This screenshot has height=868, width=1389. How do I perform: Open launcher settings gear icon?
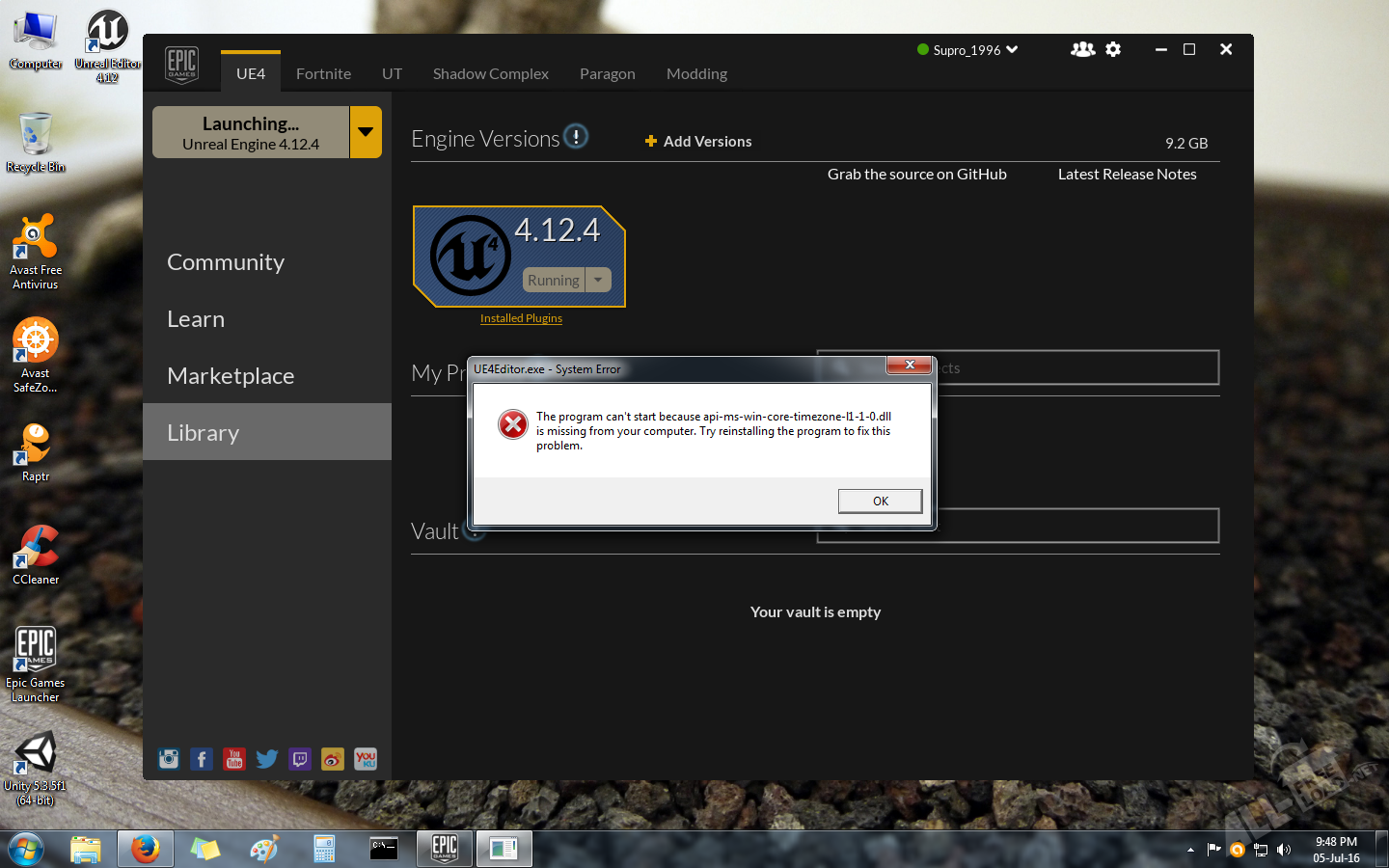[1113, 49]
